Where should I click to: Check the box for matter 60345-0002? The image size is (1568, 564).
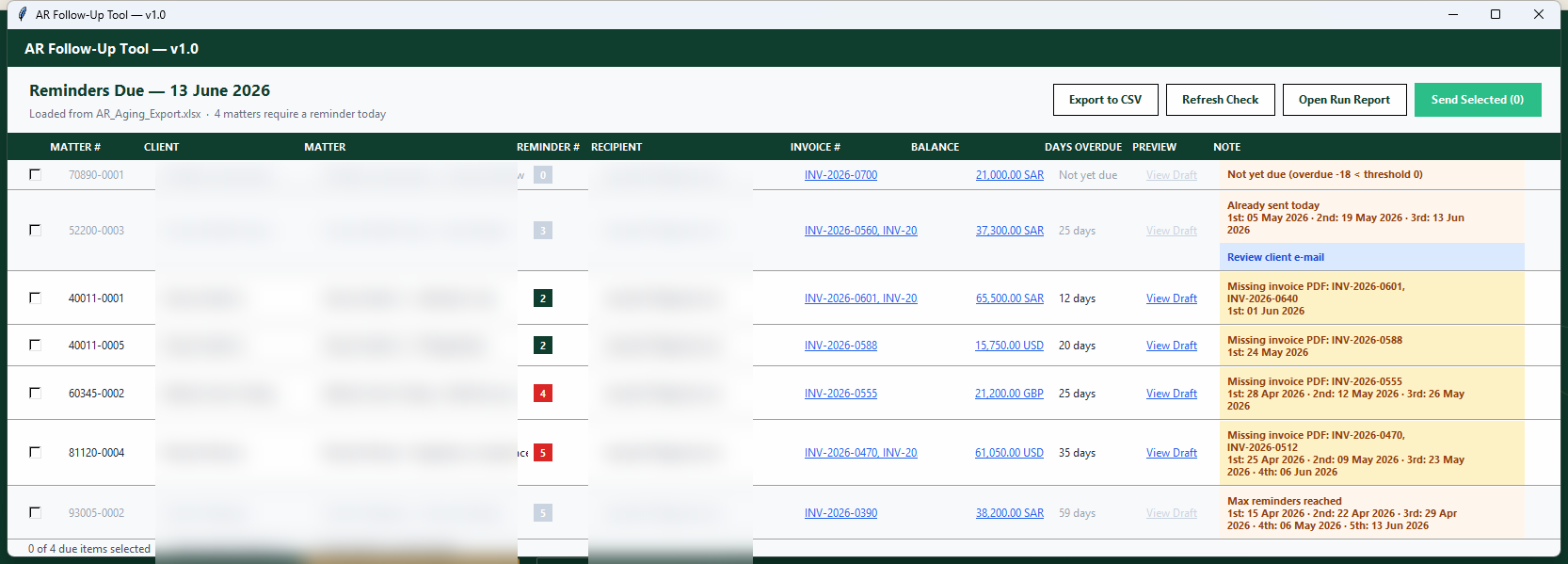(35, 393)
